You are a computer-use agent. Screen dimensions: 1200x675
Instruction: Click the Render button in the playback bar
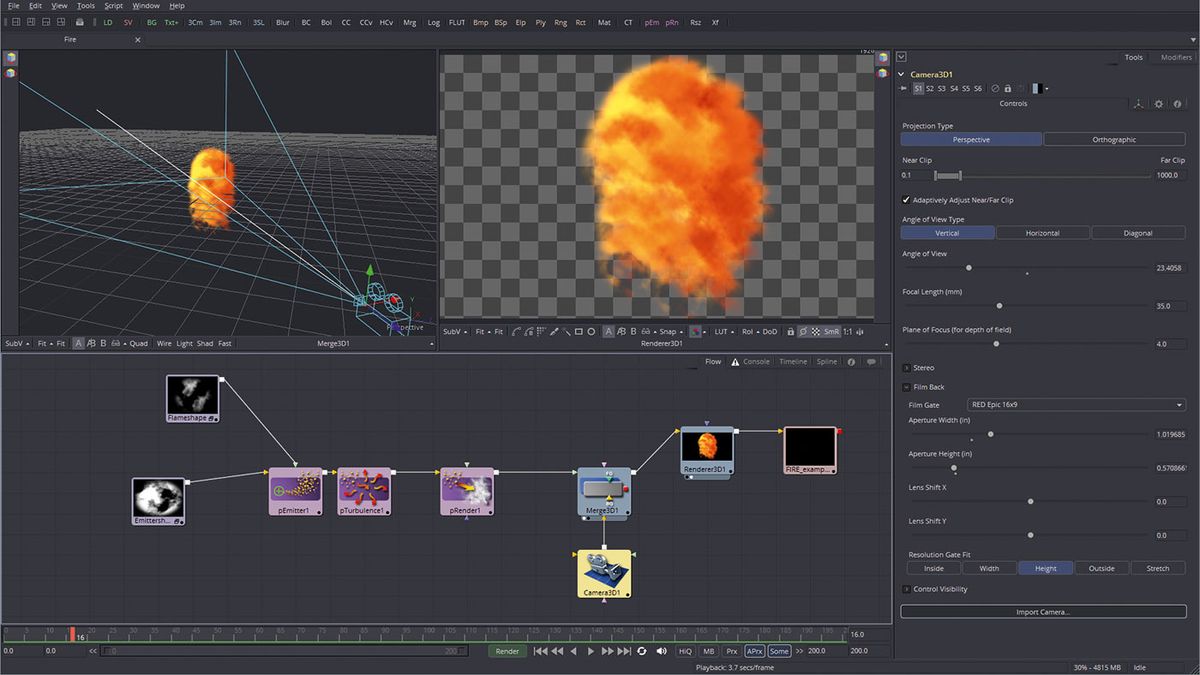pyautogui.click(x=506, y=650)
